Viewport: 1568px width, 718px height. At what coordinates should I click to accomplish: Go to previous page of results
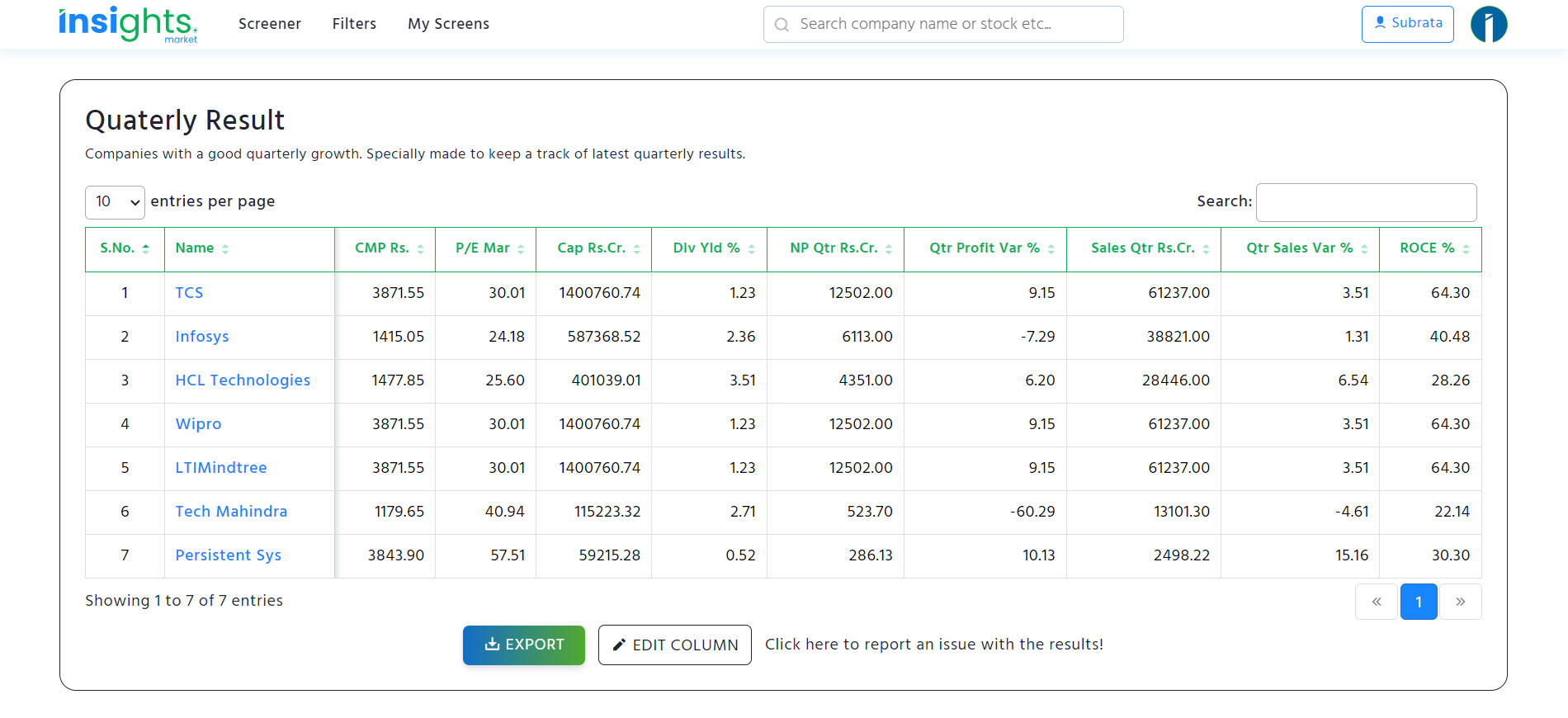pyautogui.click(x=1377, y=602)
